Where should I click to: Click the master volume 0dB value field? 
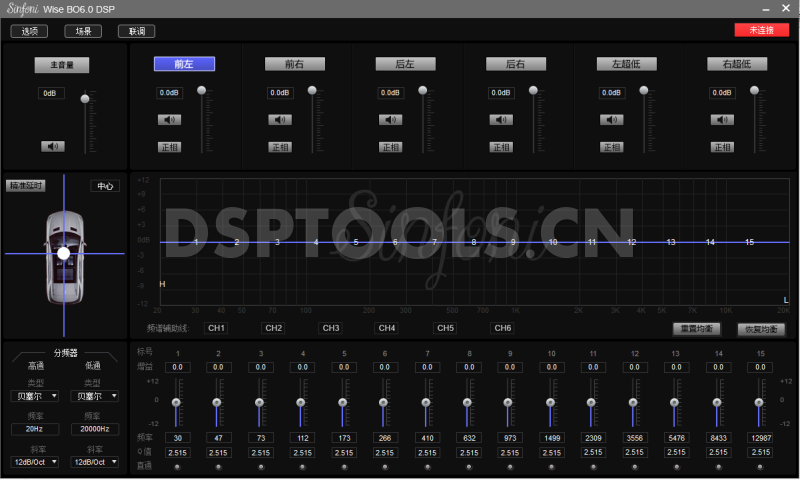point(51,93)
